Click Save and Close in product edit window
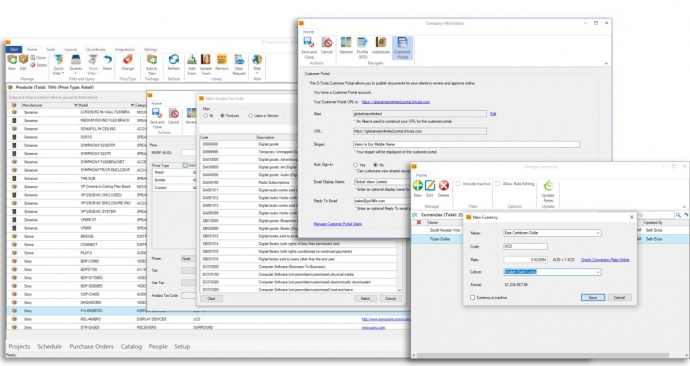The height and width of the screenshot is (366, 690). (x=157, y=114)
